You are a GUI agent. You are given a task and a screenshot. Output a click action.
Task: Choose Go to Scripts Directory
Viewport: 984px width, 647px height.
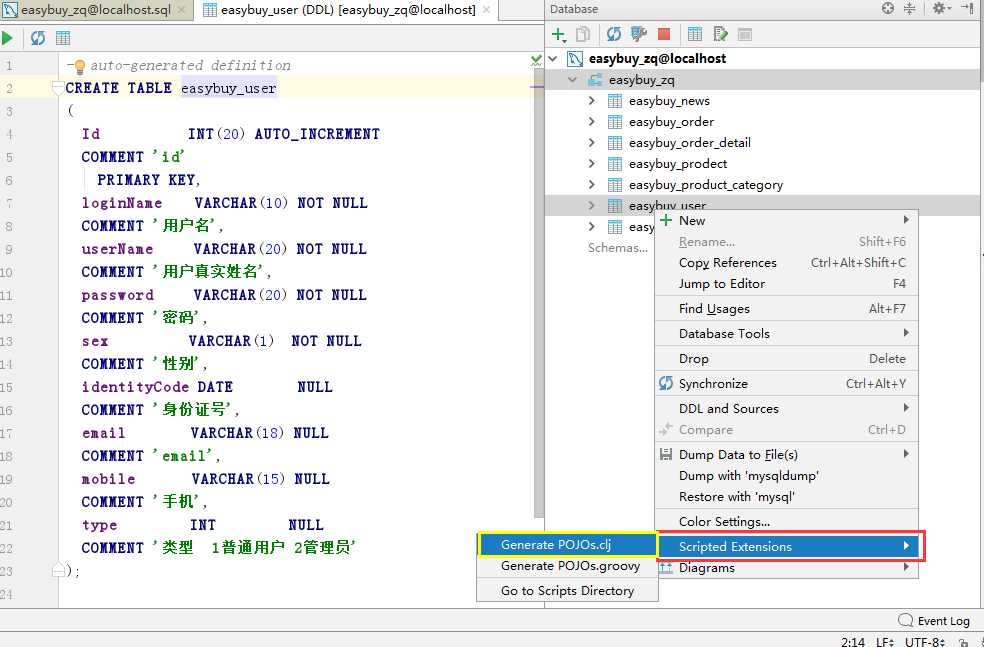tap(567, 591)
